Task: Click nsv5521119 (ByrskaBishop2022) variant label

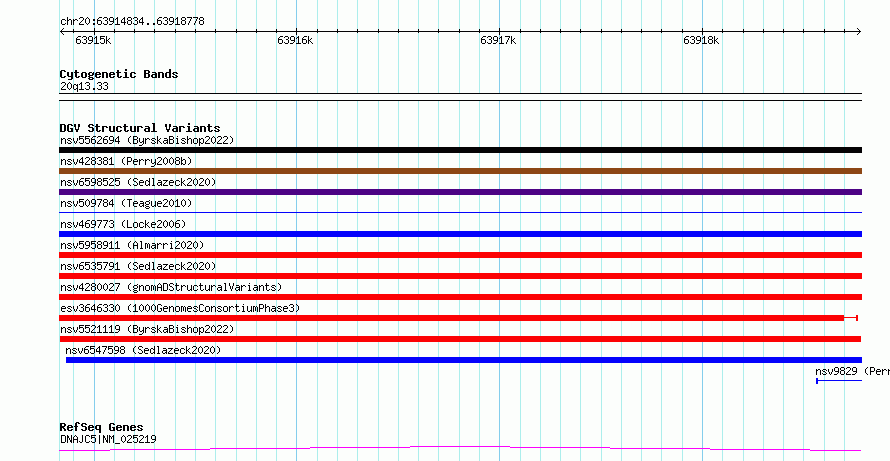Action: (147, 329)
